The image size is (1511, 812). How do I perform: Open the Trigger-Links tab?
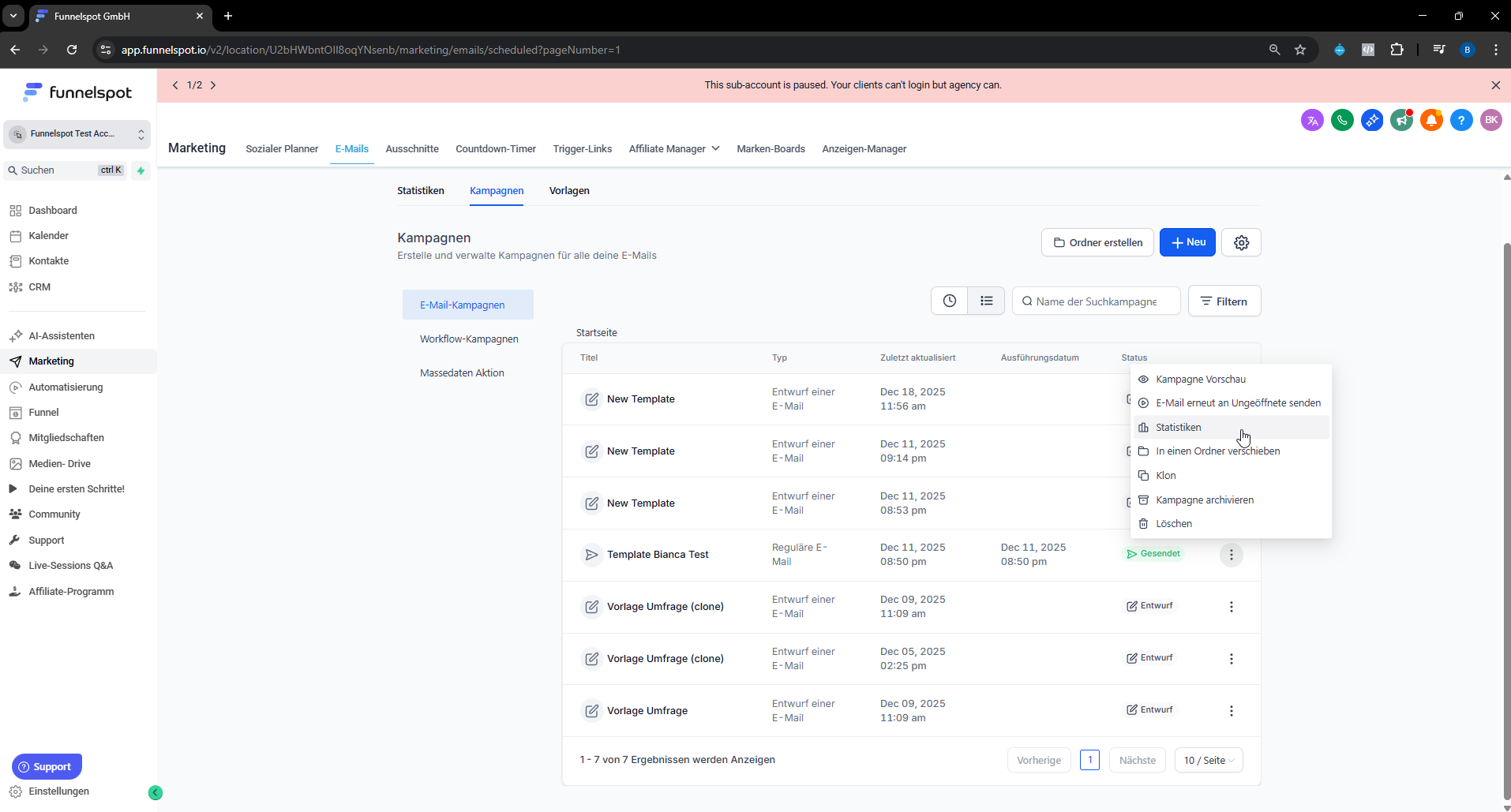click(x=583, y=148)
